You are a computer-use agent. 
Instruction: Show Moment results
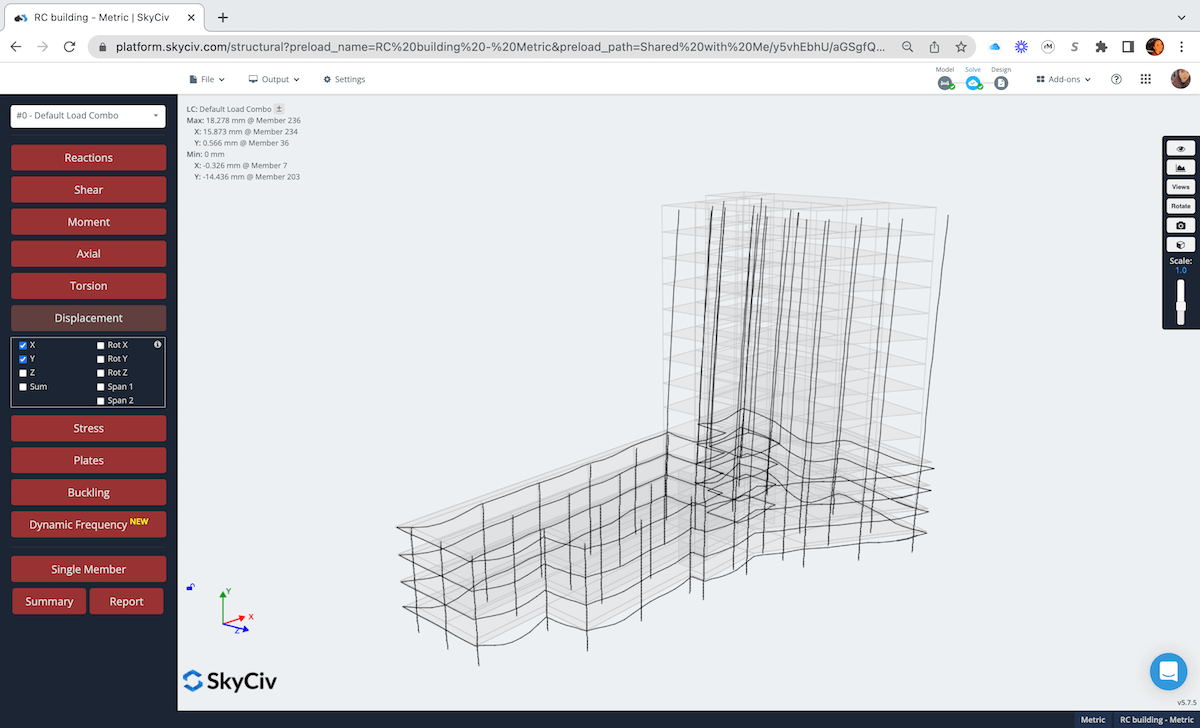88,221
